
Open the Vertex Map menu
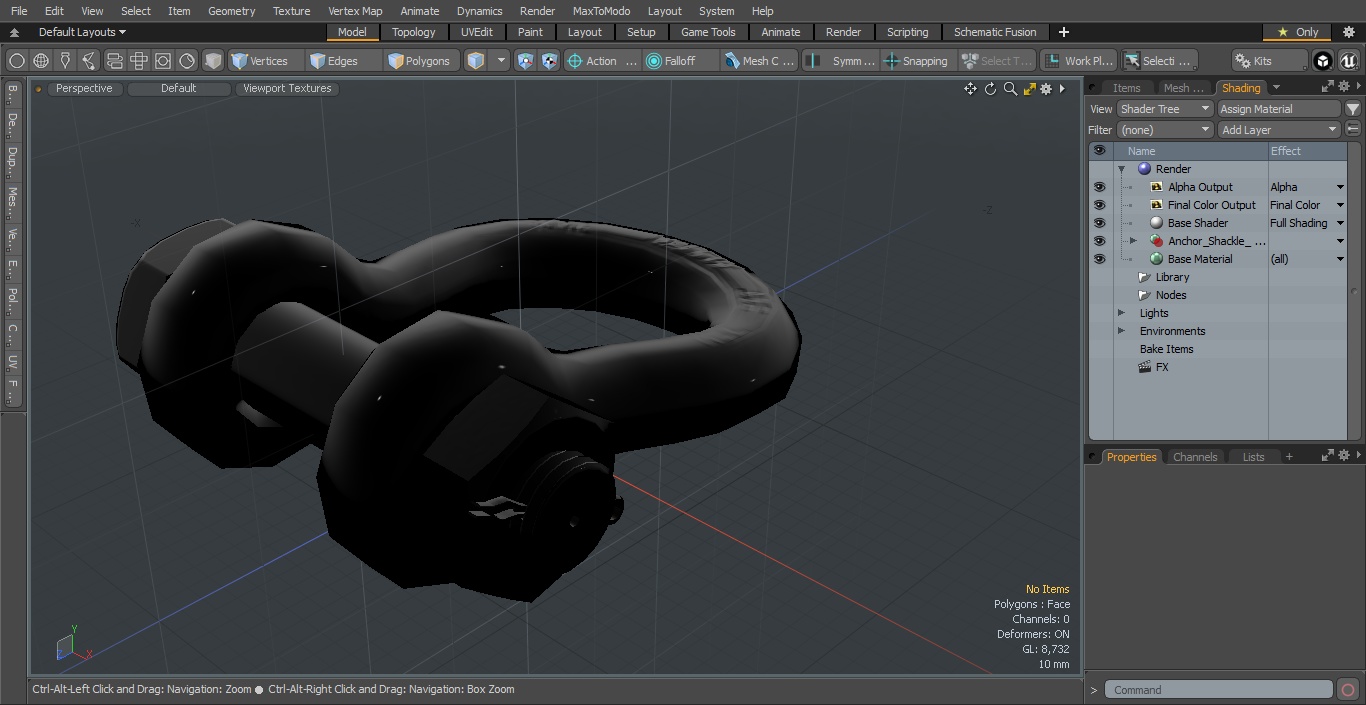tap(355, 11)
